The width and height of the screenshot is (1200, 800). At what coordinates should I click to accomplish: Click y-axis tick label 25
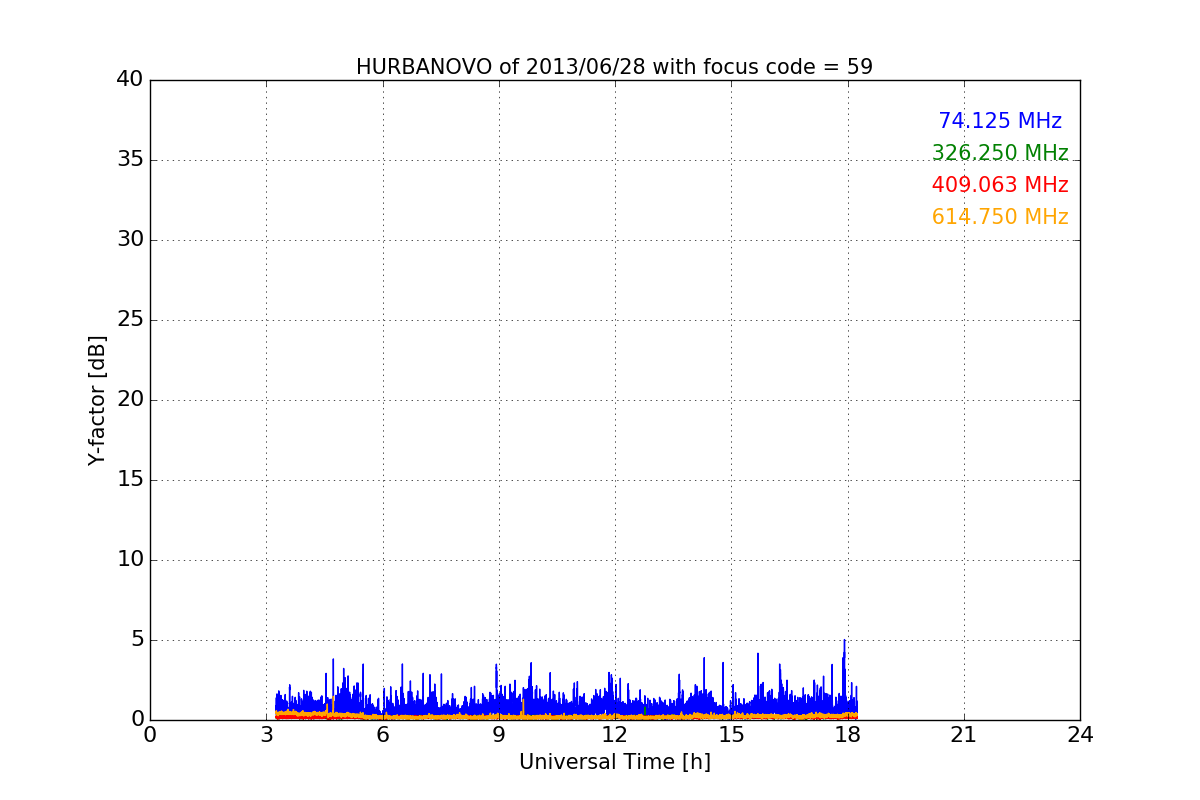click(x=130, y=320)
